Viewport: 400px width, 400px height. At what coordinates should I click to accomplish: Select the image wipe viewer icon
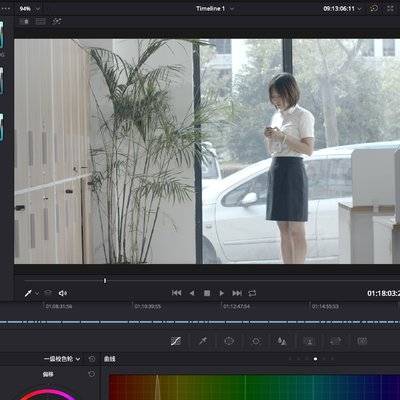click(24, 22)
